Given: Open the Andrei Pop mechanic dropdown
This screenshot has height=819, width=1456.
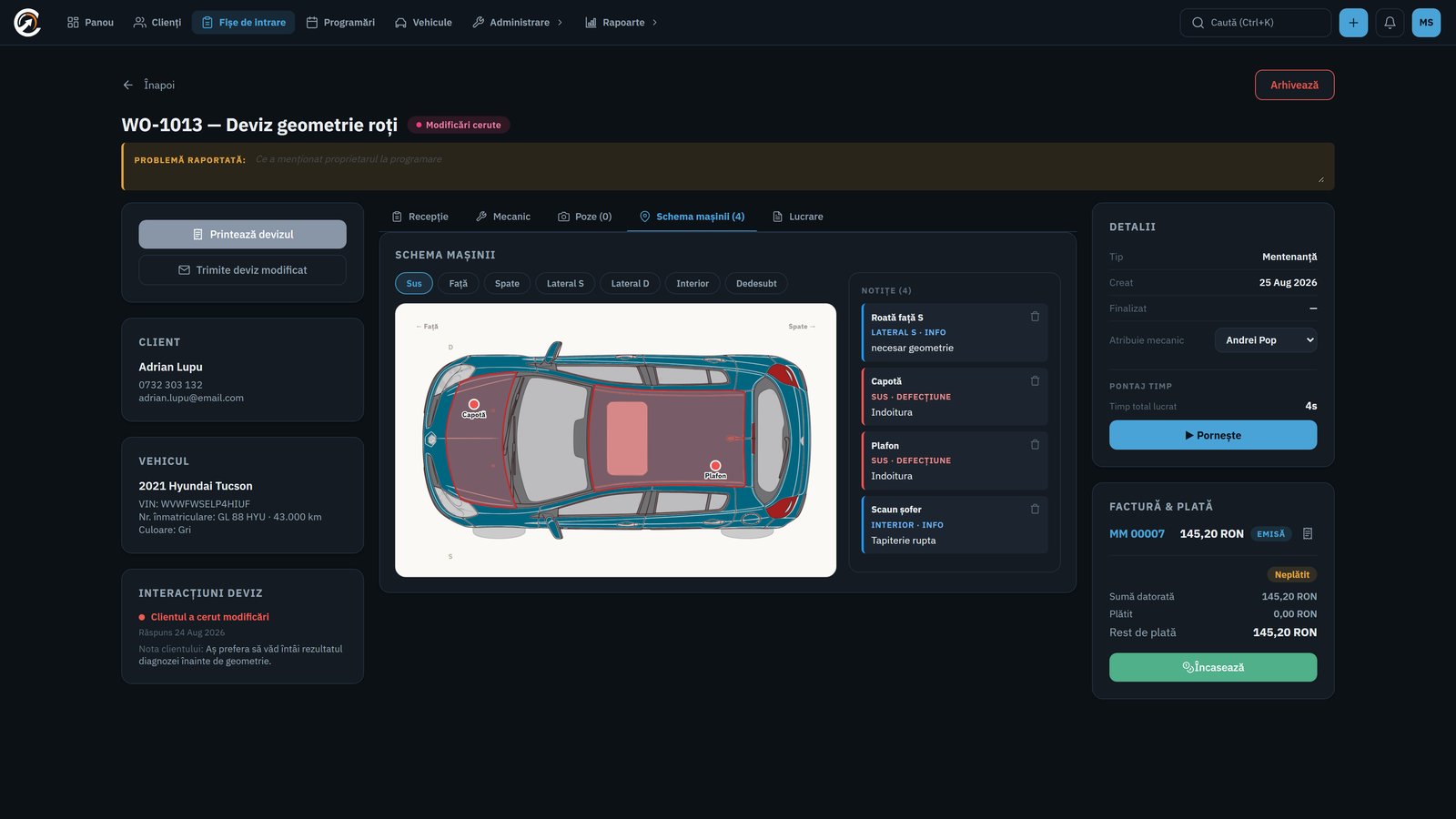Looking at the screenshot, I should (1266, 340).
